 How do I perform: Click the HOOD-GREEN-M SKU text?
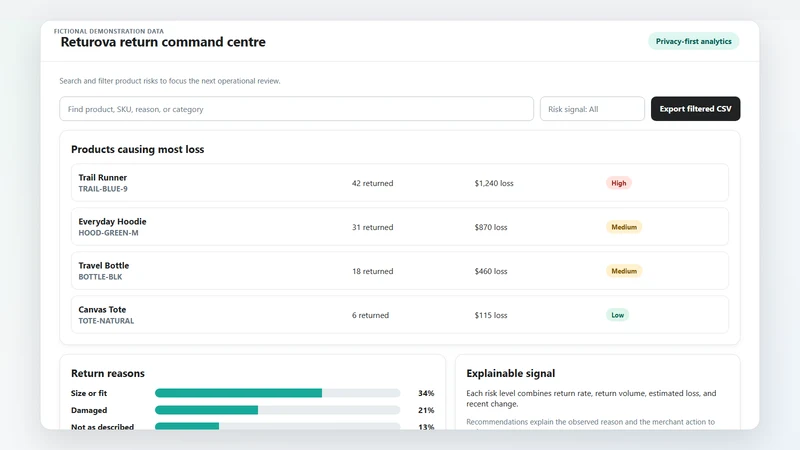[x=108, y=233]
